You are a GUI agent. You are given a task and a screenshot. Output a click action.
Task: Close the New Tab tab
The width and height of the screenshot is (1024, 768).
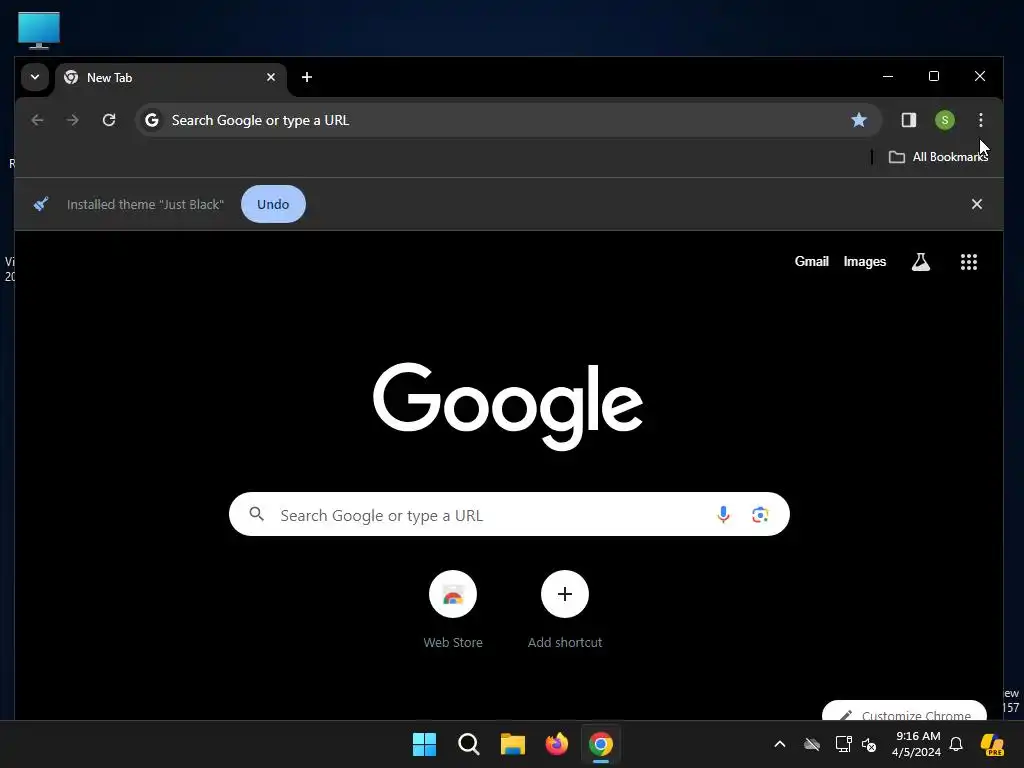pos(271,77)
